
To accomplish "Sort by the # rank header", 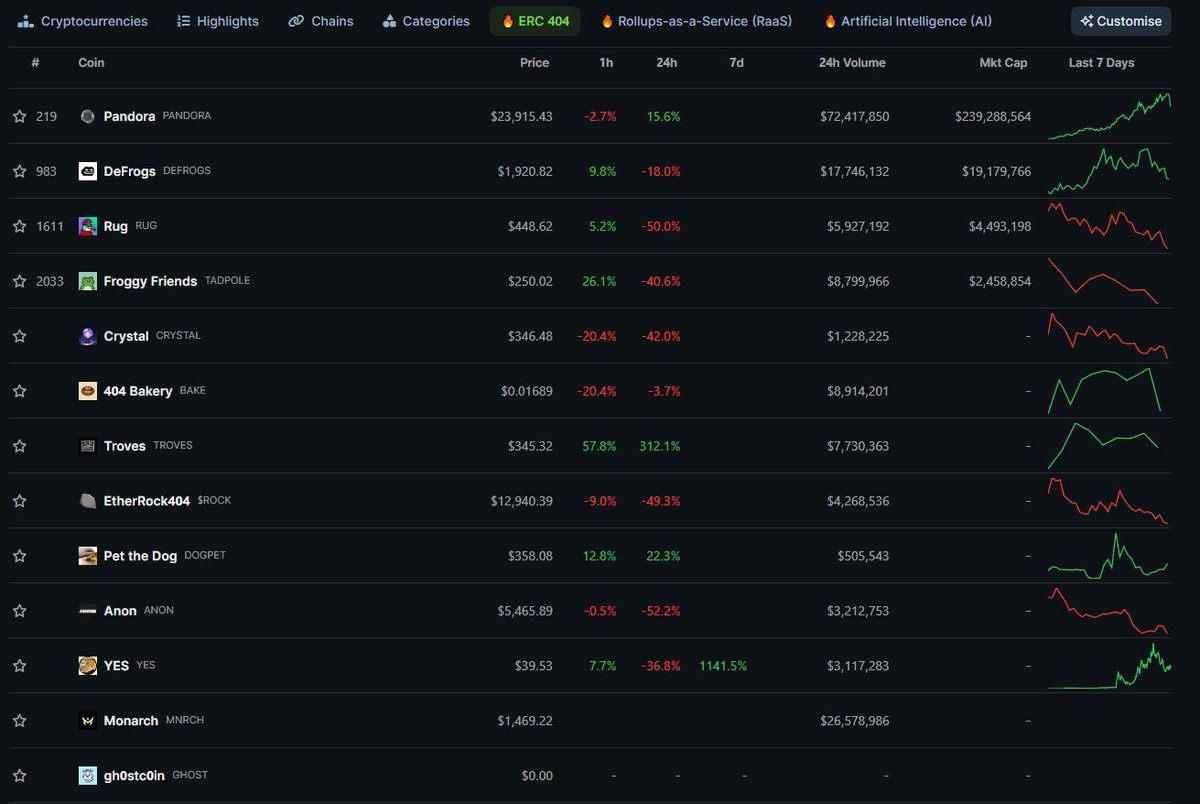I will (x=35, y=63).
